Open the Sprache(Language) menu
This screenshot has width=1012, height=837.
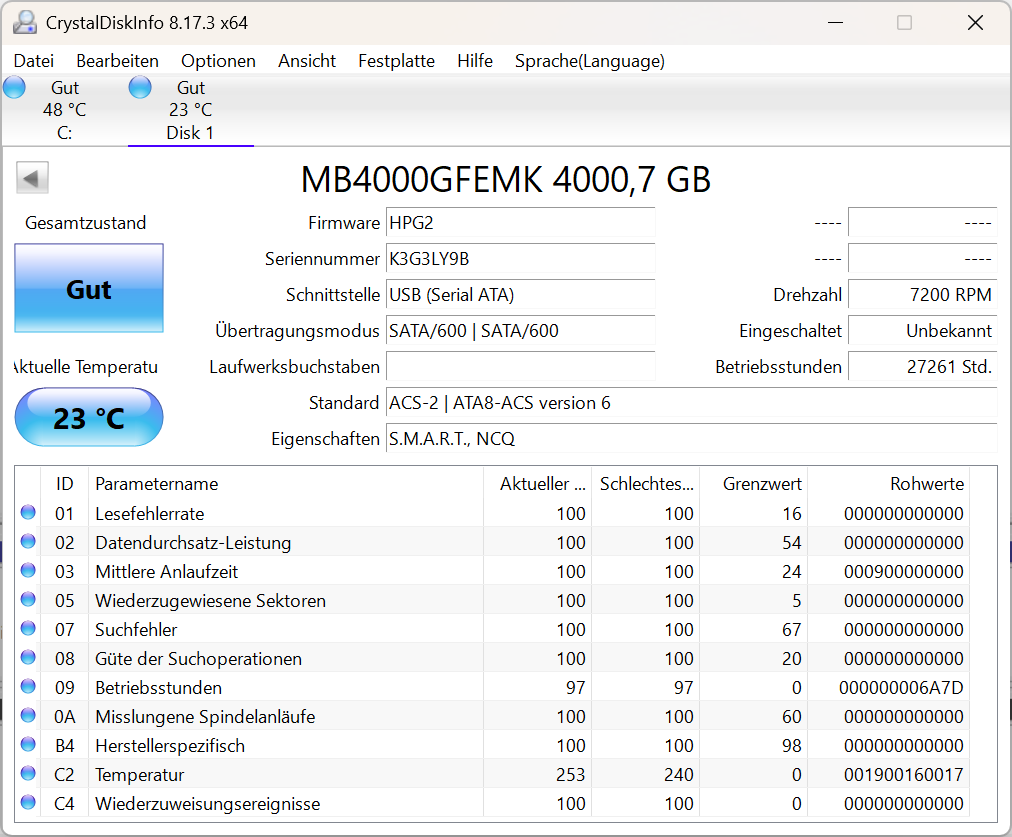590,61
